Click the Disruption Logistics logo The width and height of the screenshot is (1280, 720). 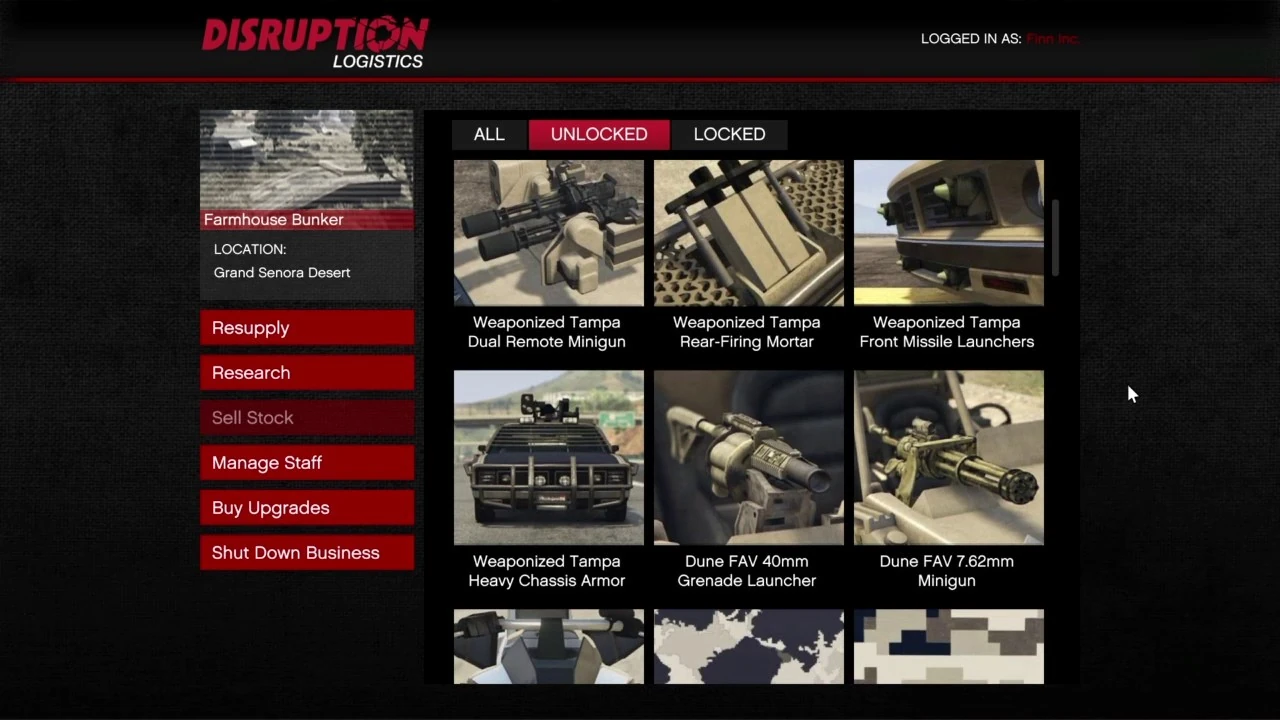[315, 42]
